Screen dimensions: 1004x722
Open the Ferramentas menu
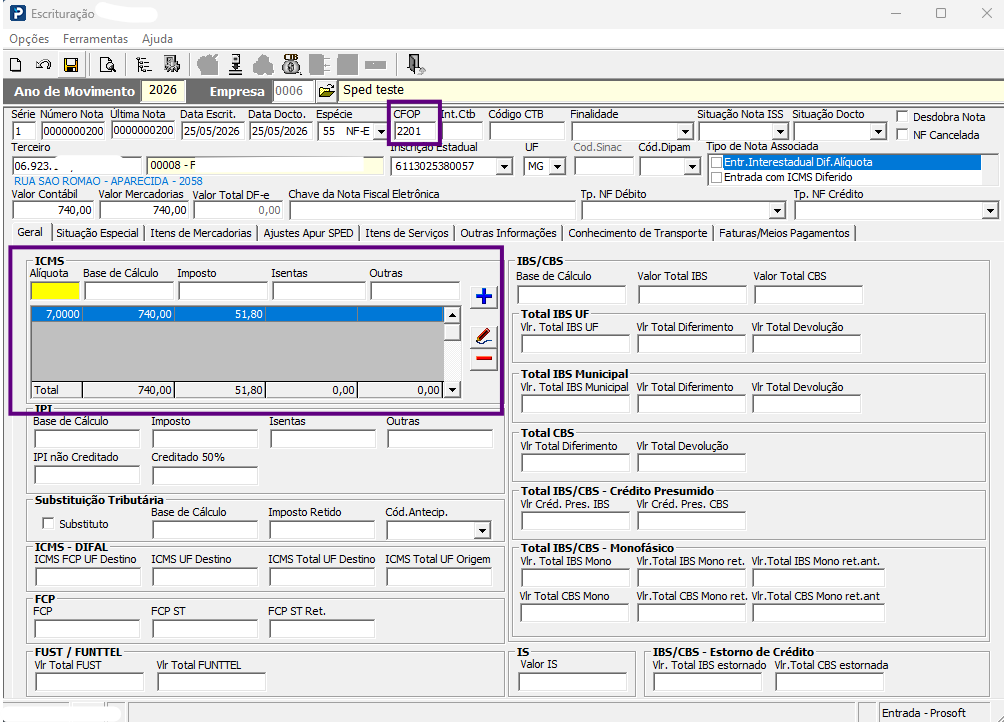[95, 39]
